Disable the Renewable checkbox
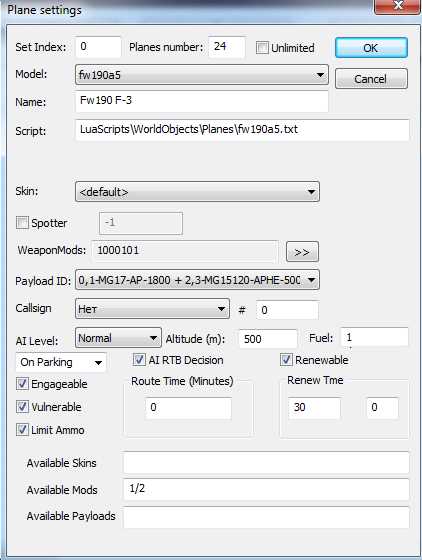The image size is (422, 560). (286, 360)
